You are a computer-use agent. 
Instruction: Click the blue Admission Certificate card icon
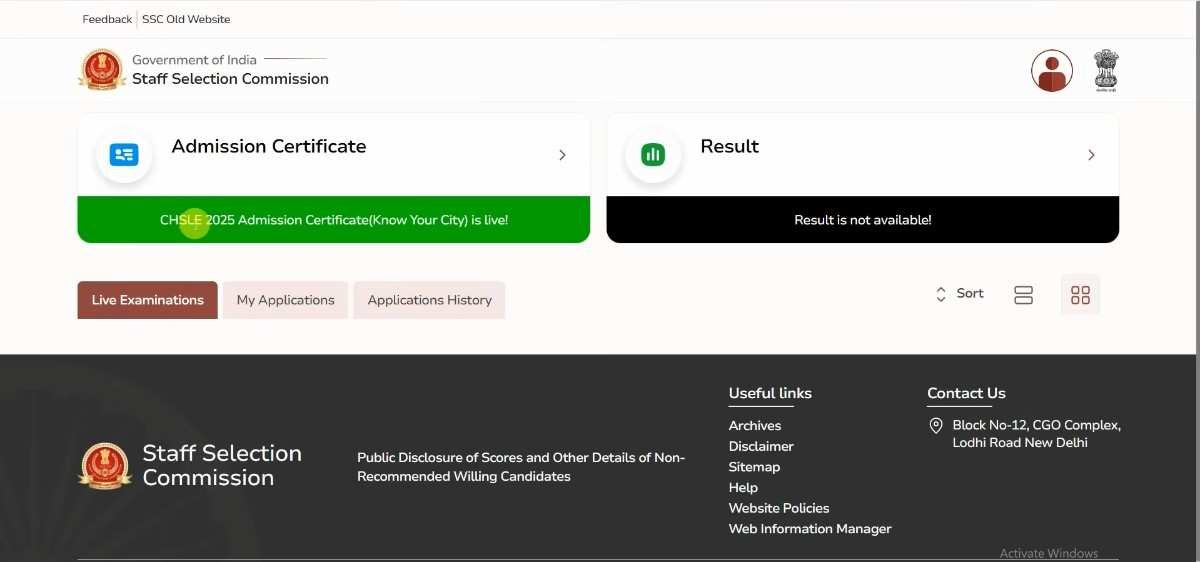click(124, 155)
